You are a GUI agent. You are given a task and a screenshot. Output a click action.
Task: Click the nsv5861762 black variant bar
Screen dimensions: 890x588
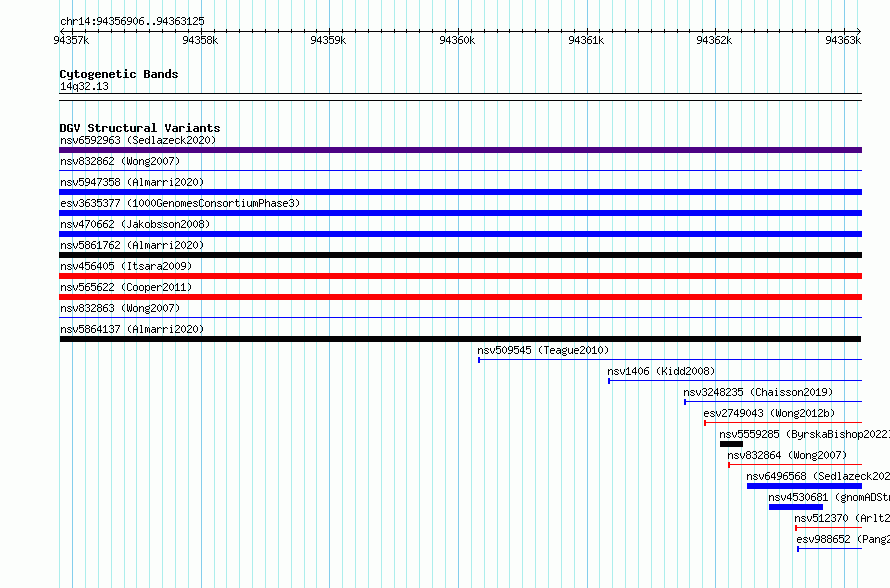pyautogui.click(x=460, y=255)
